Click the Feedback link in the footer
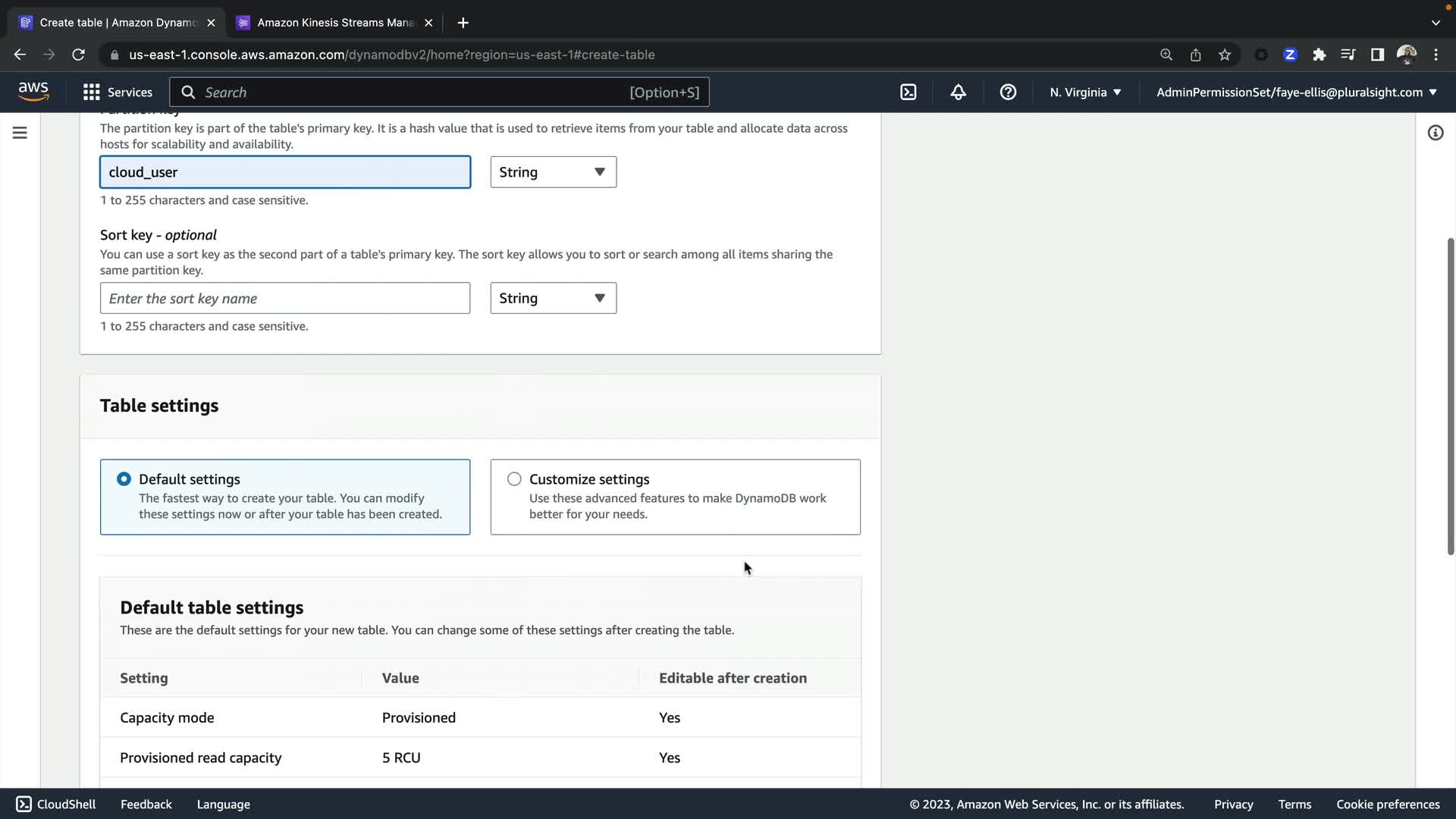Image resolution: width=1456 pixels, height=819 pixels. 146,804
